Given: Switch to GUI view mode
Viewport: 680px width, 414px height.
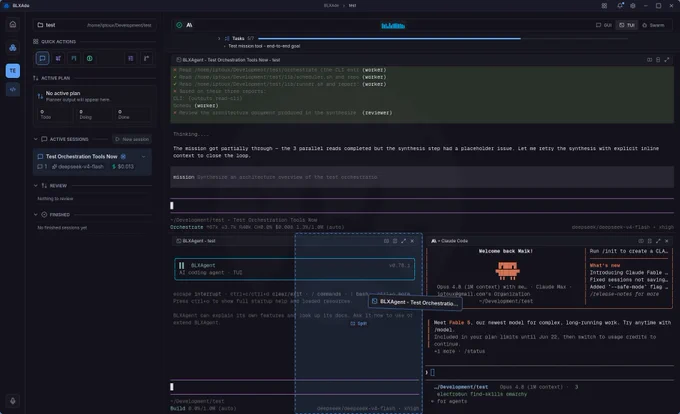Looking at the screenshot, I should pyautogui.click(x=603, y=25).
